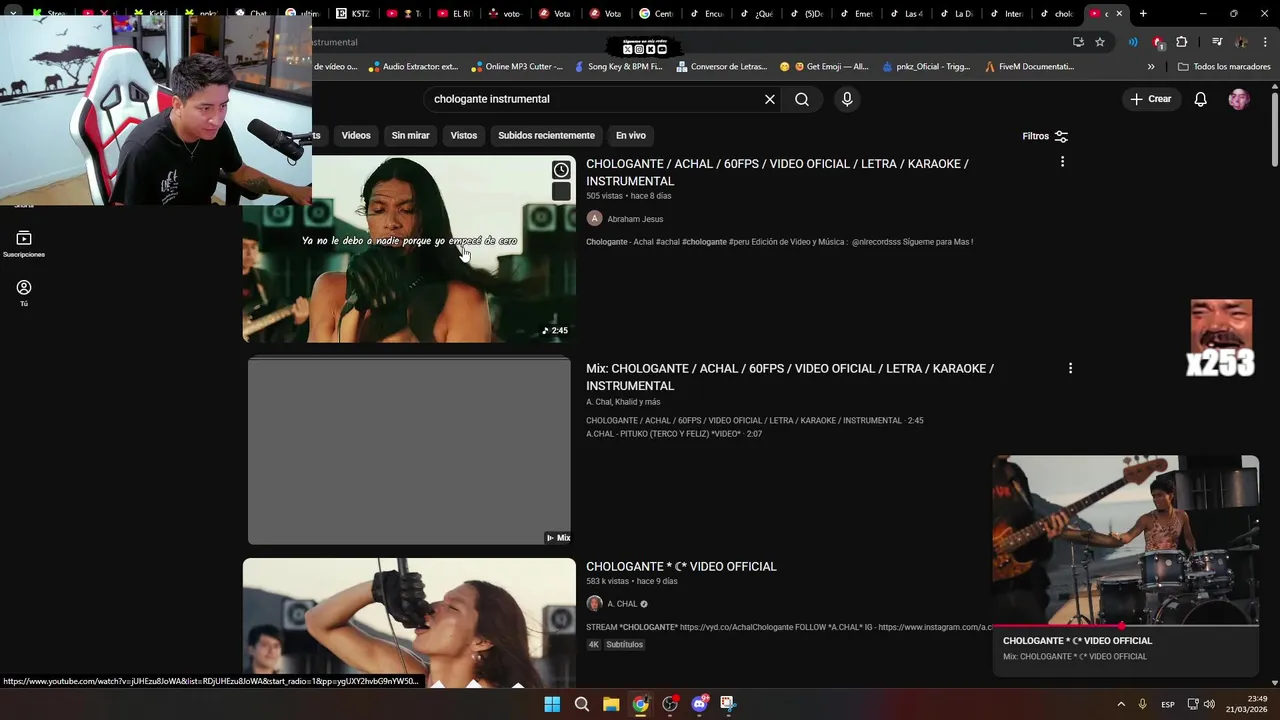The image size is (1280, 720).
Task: Open the media control toolbar icon
Action: [x=1217, y=42]
